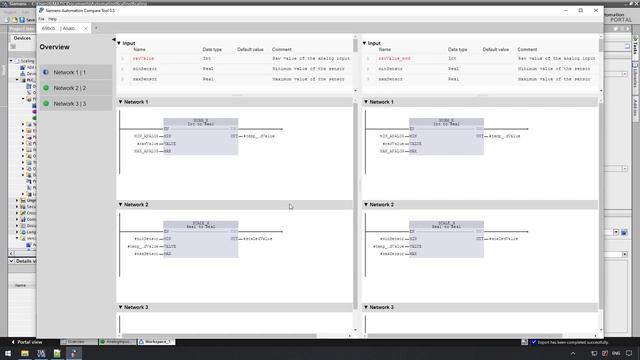The image size is (640, 360).
Task: Open the Help menu in the Compare Tool
Action: point(52,19)
